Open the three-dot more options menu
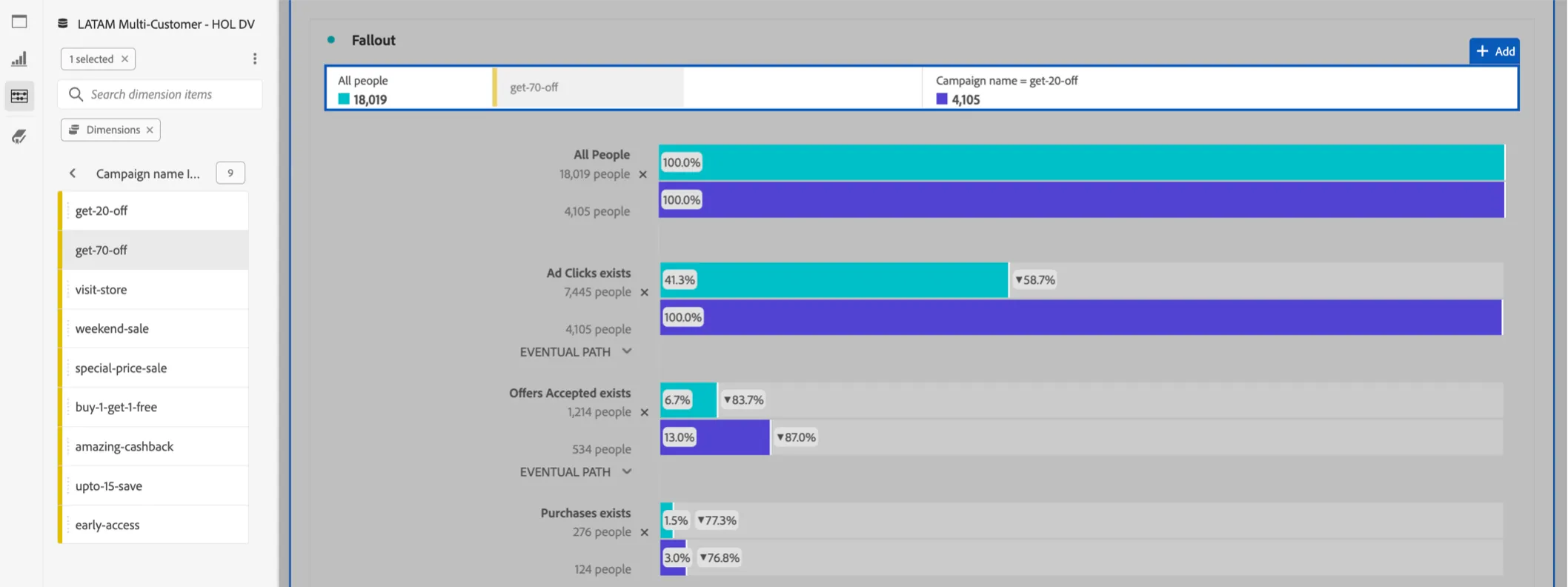The width and height of the screenshot is (1568, 587). 255,59
